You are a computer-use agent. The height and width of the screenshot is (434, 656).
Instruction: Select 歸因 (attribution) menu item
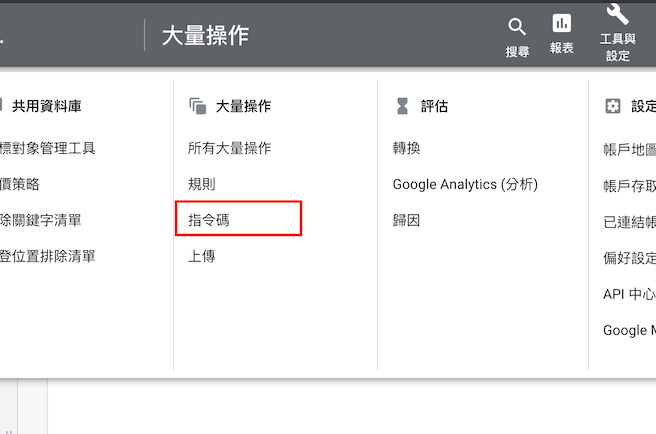[x=406, y=220]
